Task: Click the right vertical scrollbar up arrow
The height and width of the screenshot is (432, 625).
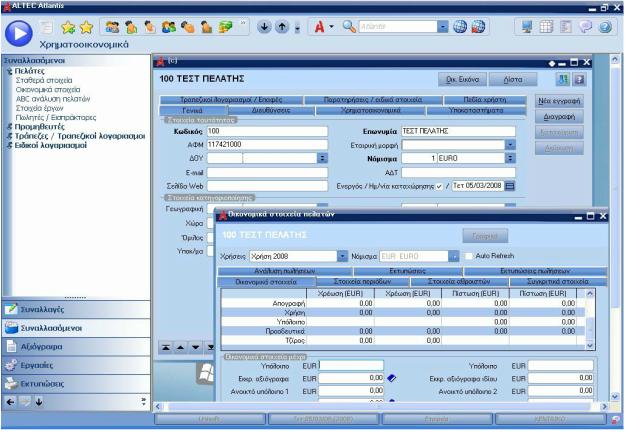Action: pos(615,60)
